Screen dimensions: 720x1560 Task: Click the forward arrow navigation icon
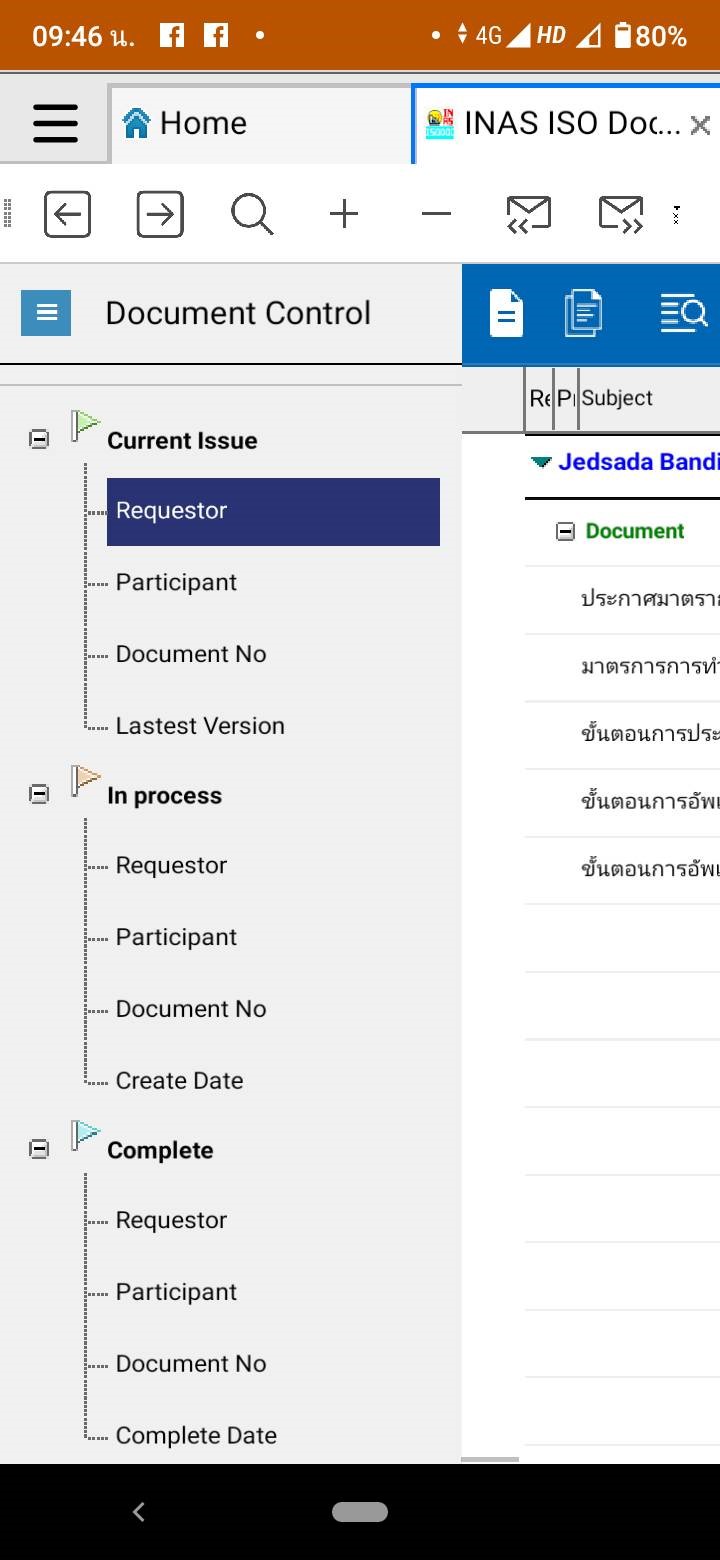[x=160, y=214]
